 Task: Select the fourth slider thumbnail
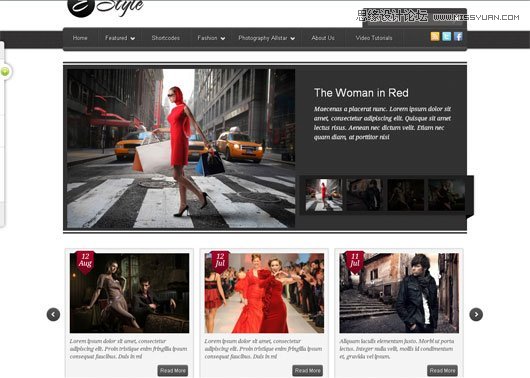coord(447,195)
